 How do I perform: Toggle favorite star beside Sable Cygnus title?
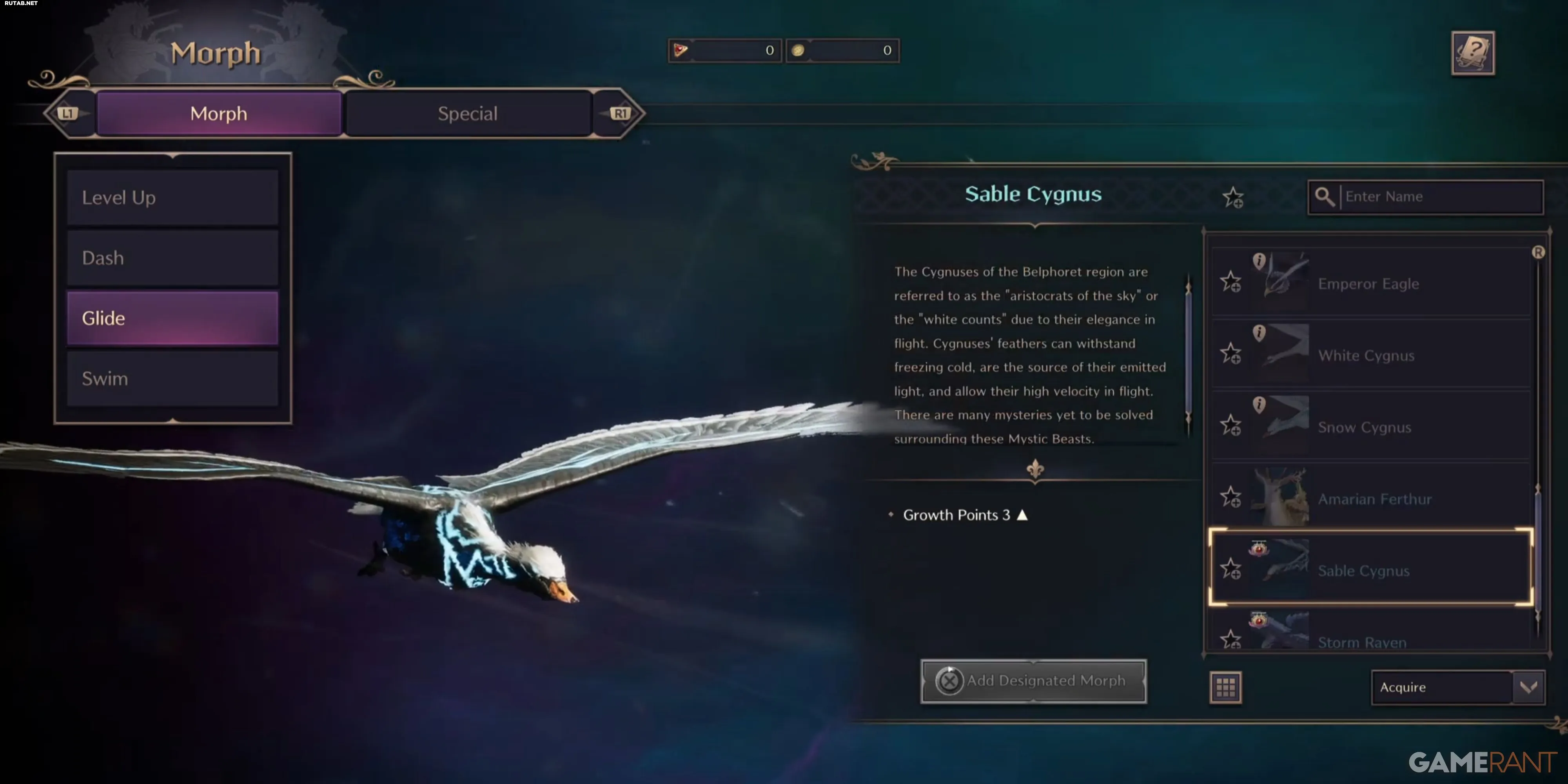coord(1232,197)
